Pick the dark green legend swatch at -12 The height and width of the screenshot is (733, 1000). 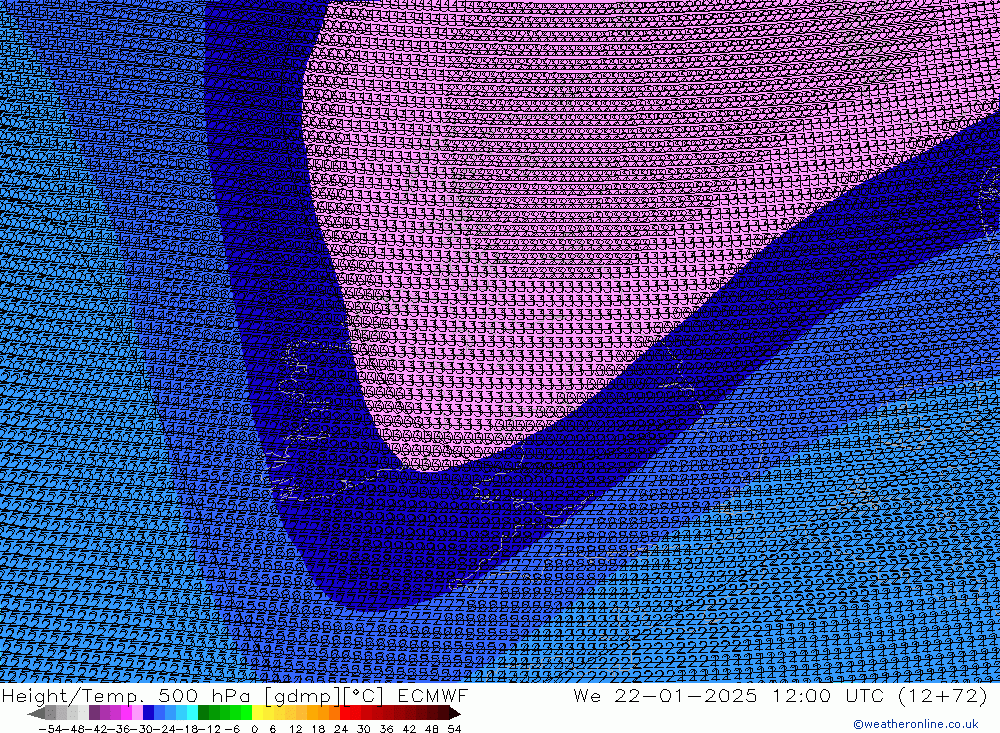click(x=203, y=713)
